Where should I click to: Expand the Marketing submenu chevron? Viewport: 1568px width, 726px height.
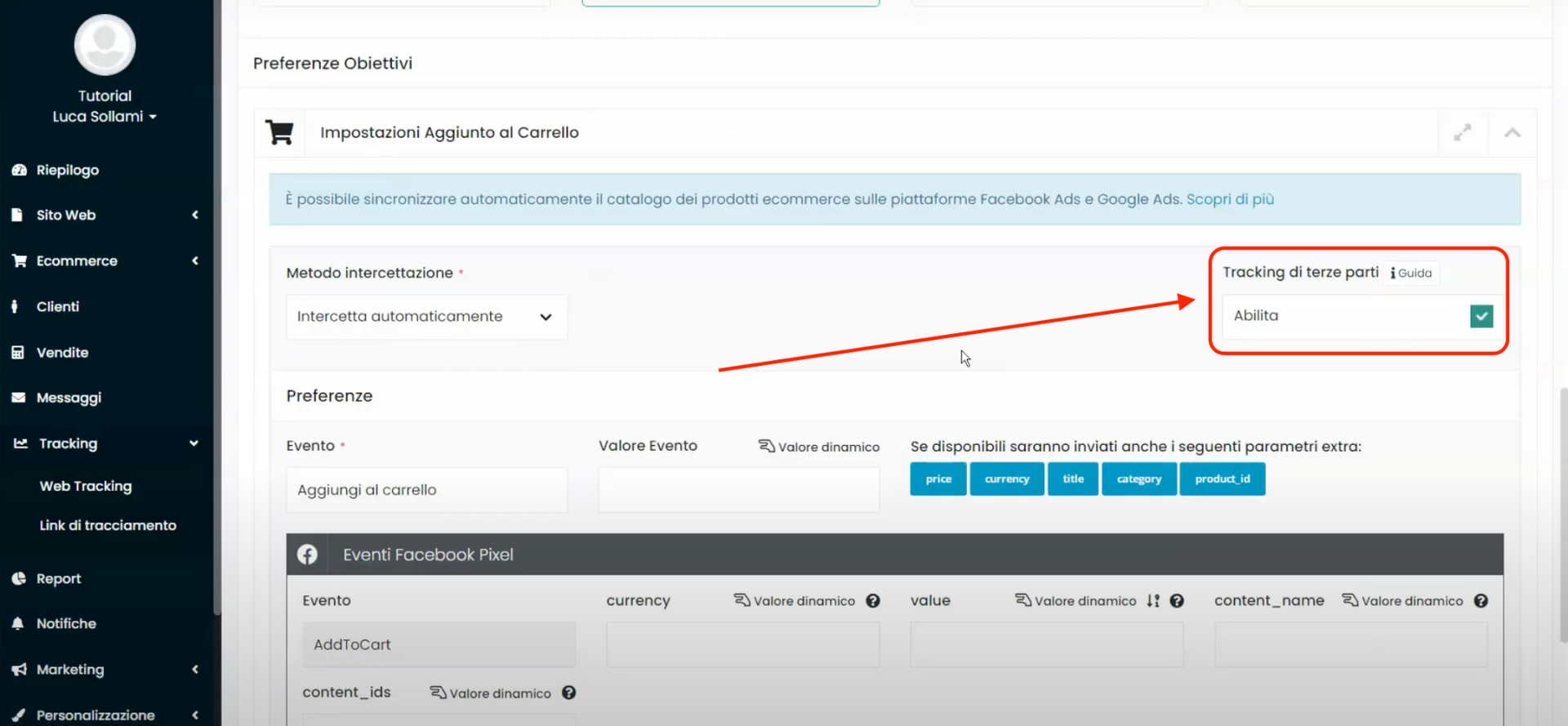click(195, 670)
